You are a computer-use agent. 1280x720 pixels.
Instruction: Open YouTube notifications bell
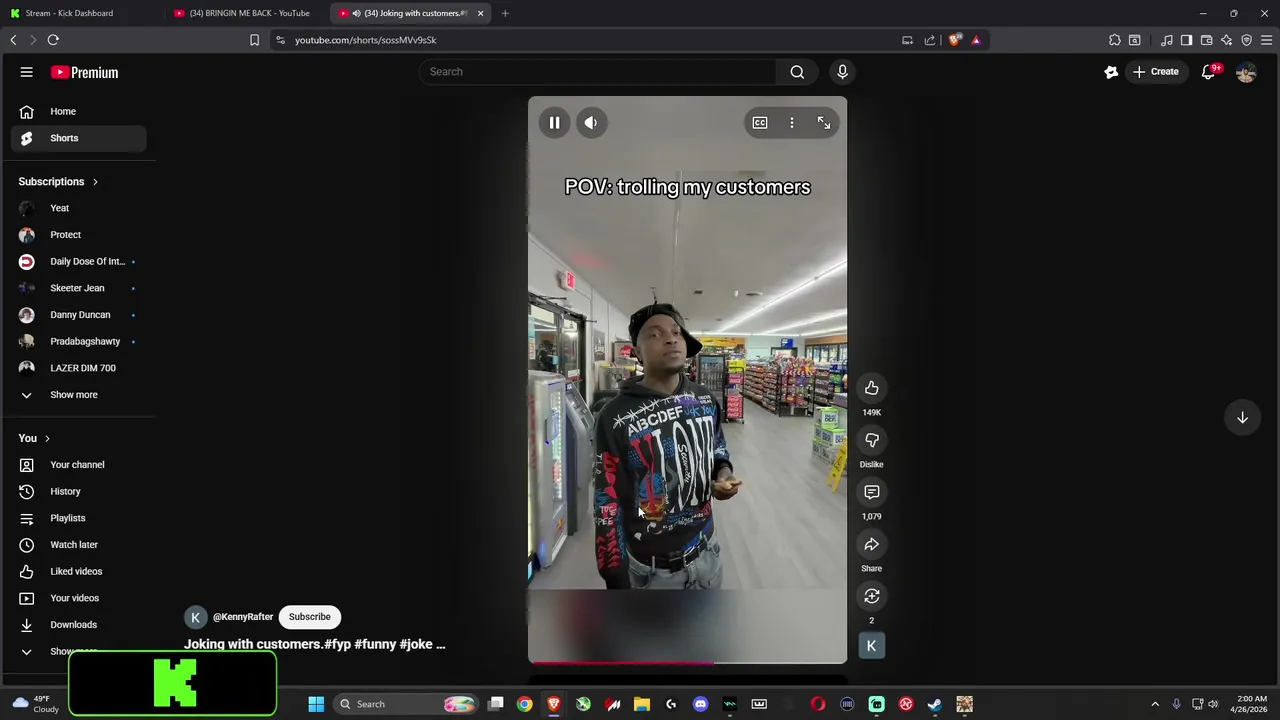pyautogui.click(x=1208, y=72)
